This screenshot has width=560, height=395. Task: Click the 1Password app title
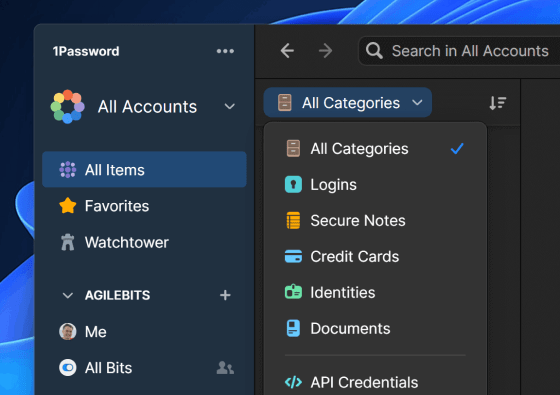[86, 51]
